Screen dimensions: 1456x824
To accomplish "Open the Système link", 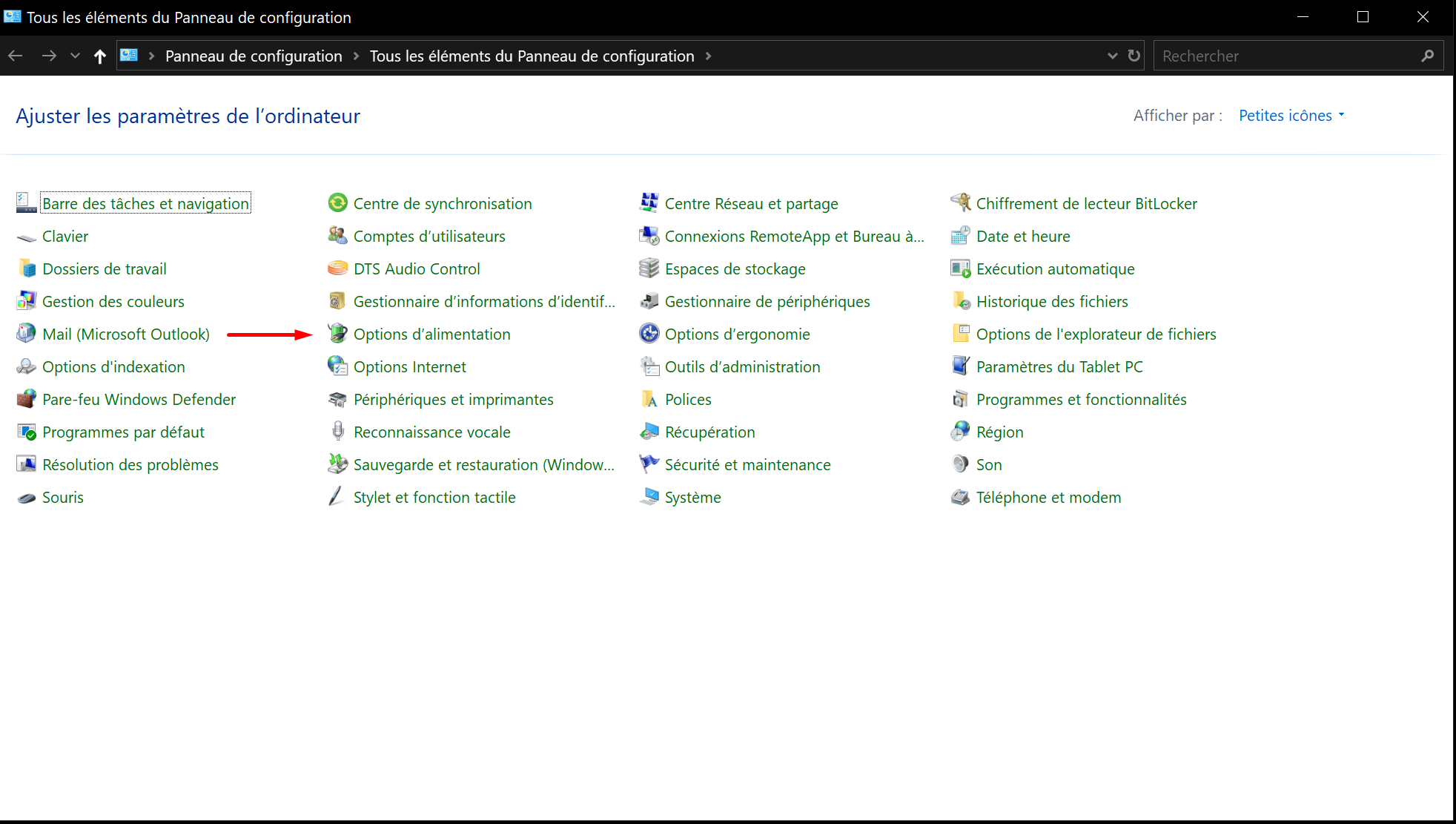I will tap(692, 497).
